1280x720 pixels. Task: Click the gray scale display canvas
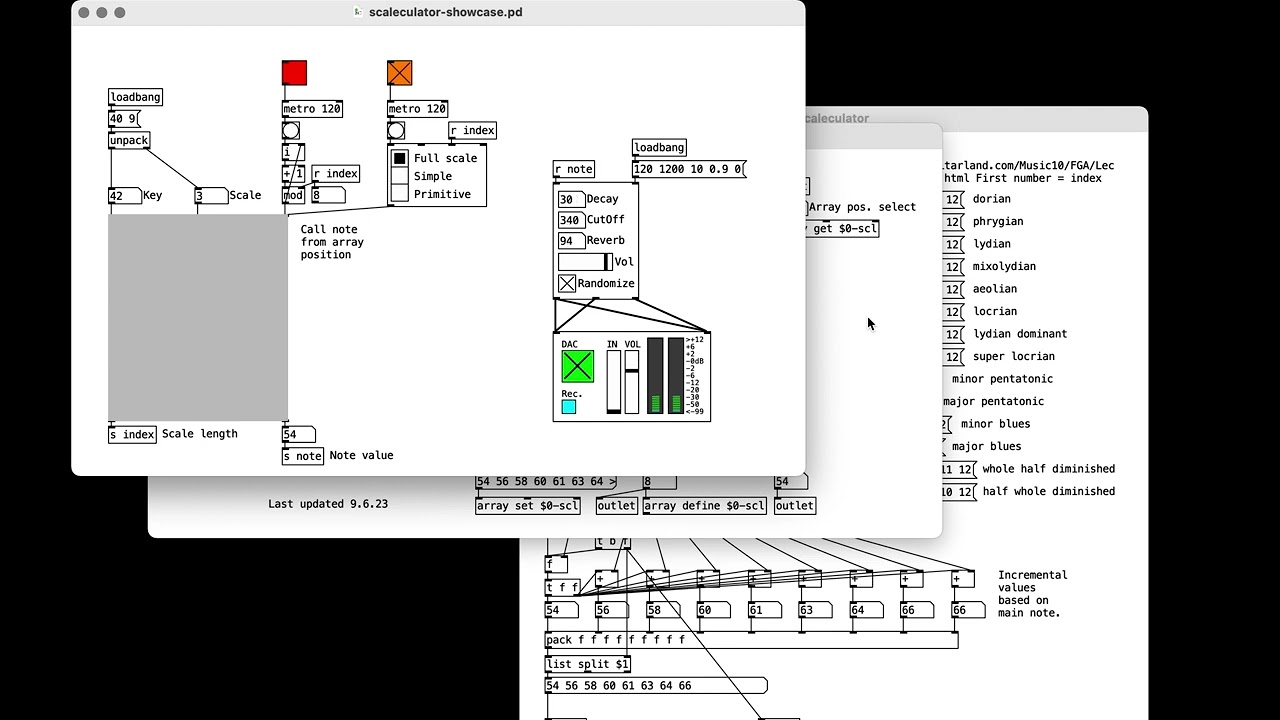pos(198,317)
